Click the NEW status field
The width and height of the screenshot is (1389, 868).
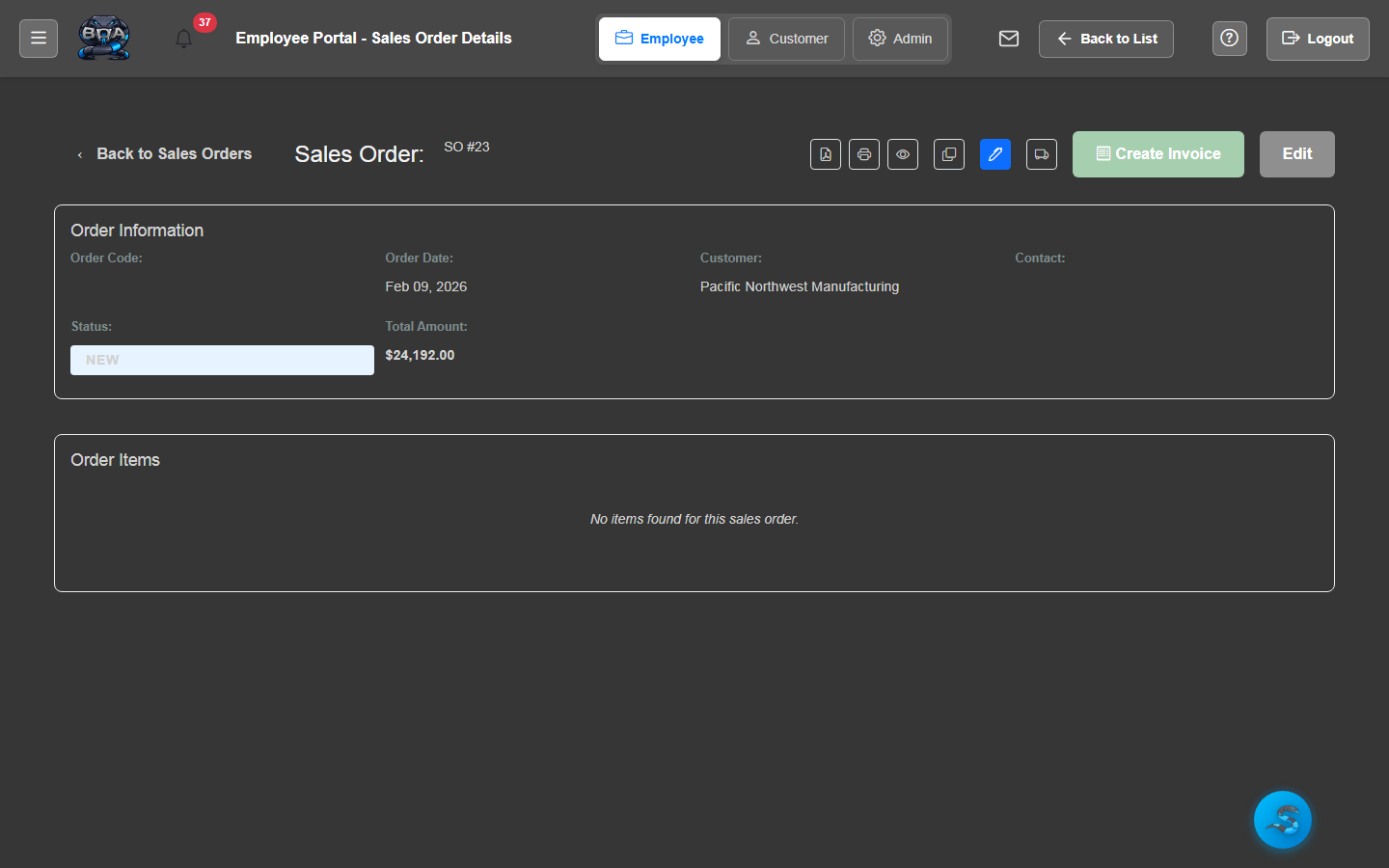[x=222, y=360]
